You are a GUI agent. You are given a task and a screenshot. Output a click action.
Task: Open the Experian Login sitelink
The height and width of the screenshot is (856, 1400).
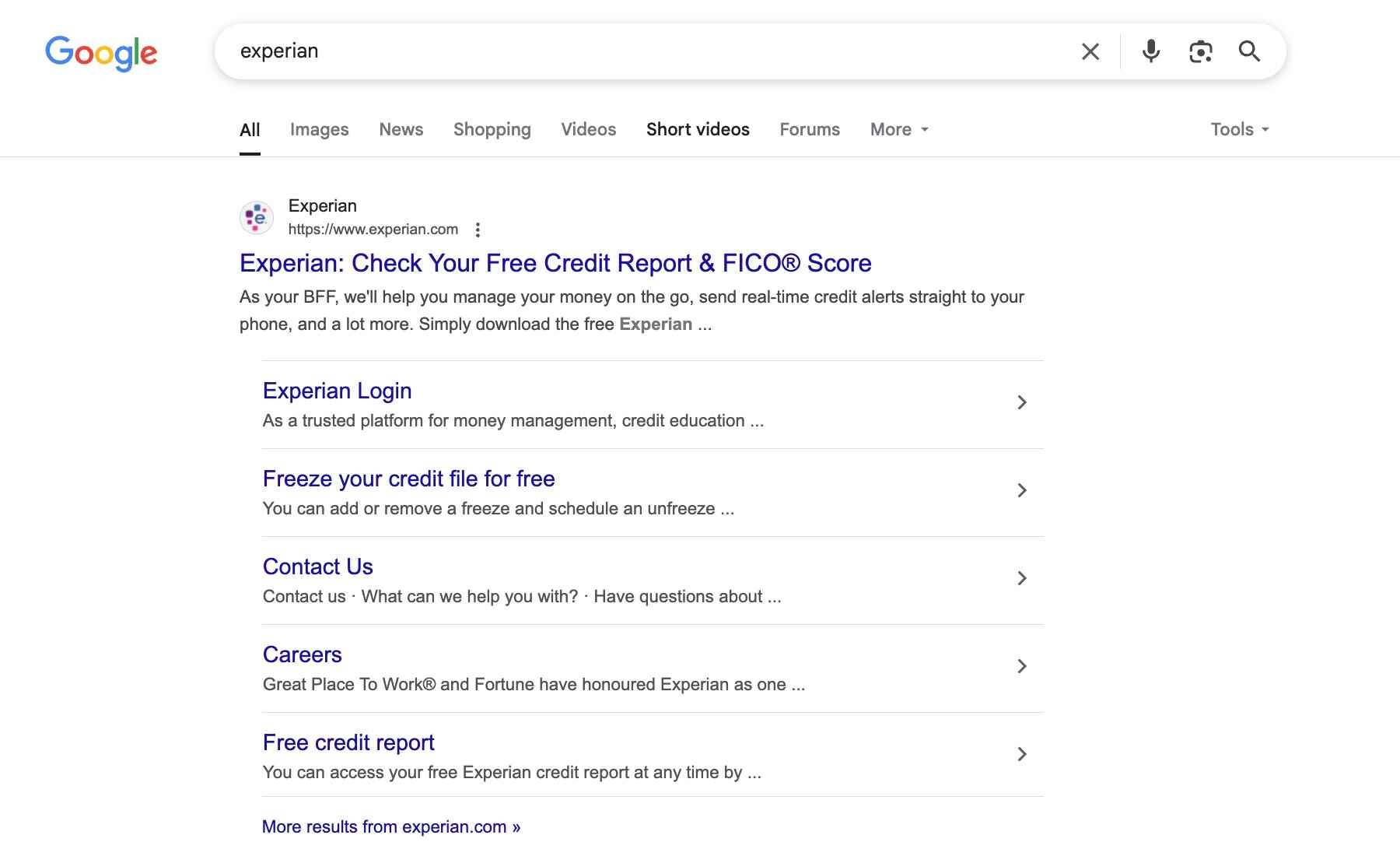coord(337,391)
